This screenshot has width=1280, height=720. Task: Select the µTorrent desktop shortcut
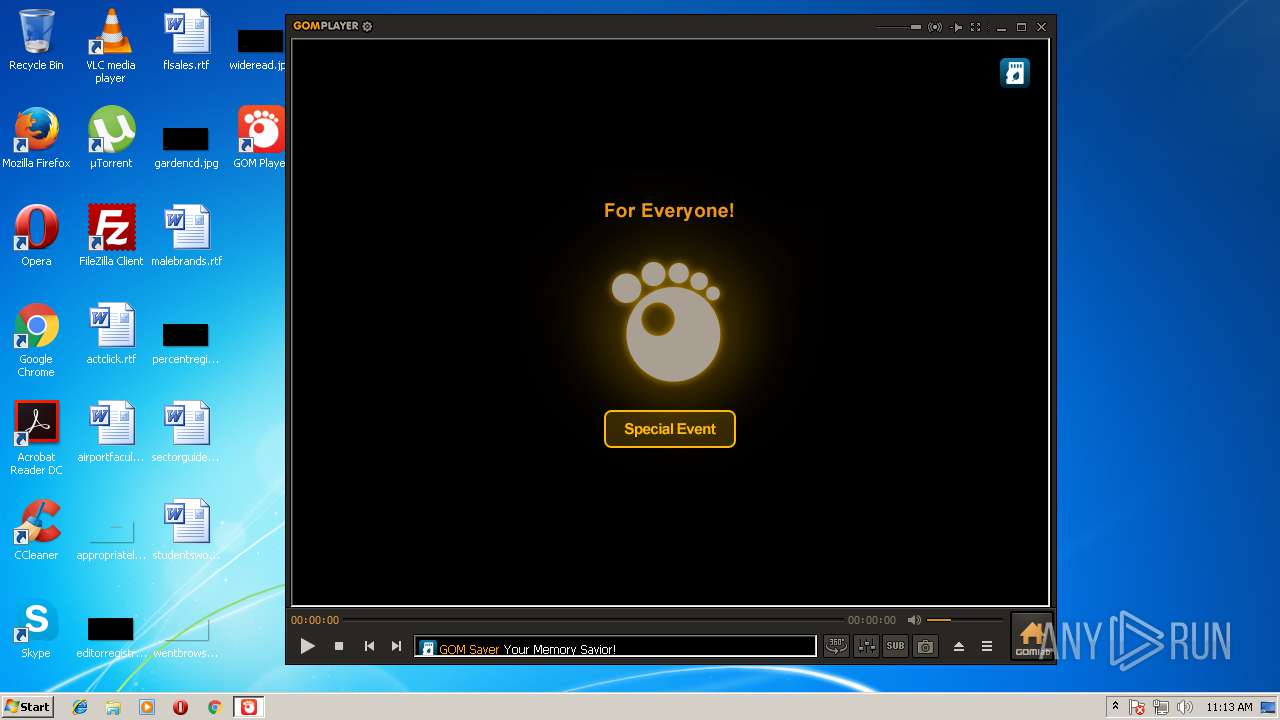coord(111,138)
